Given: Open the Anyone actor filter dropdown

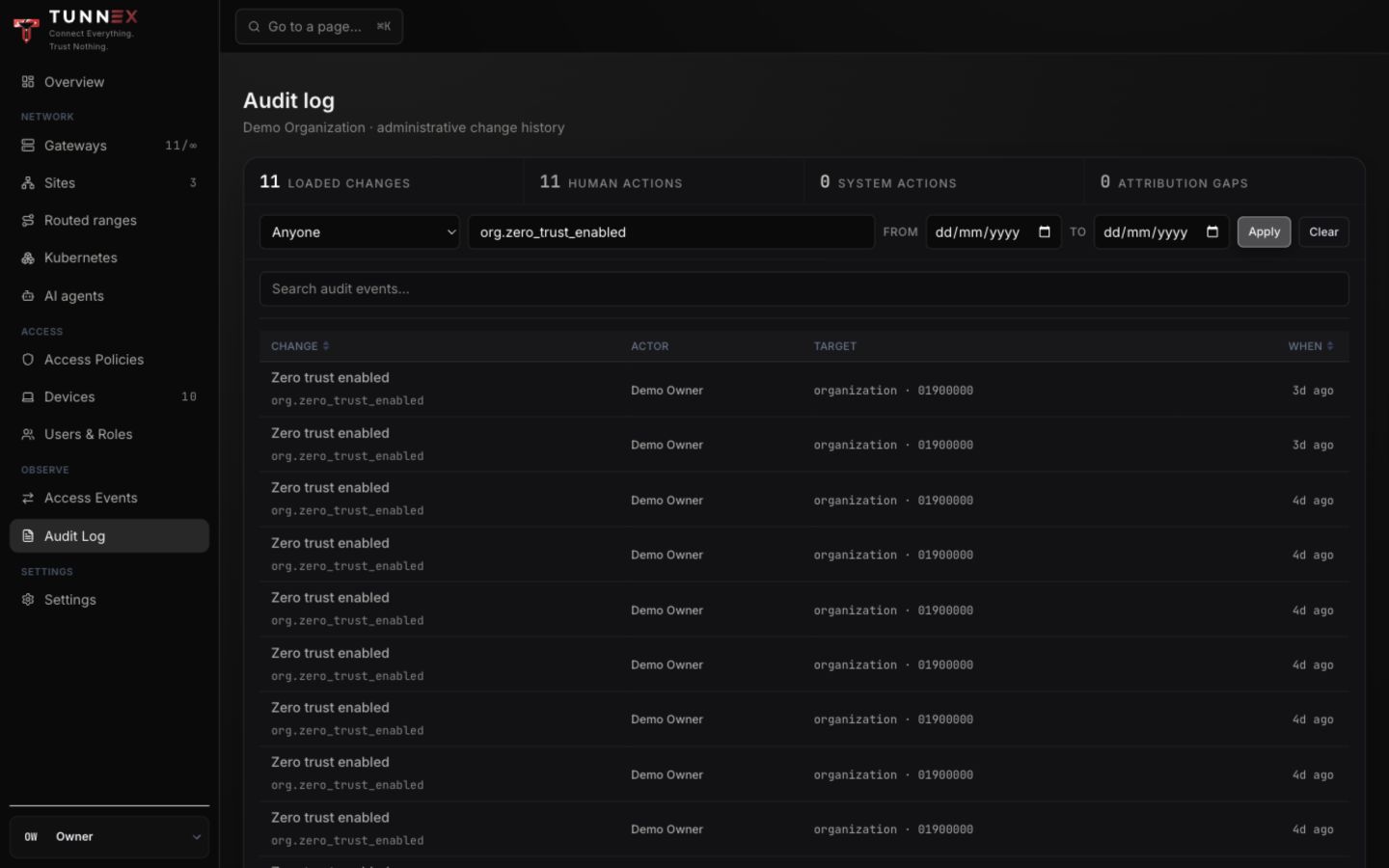Looking at the screenshot, I should (x=360, y=232).
